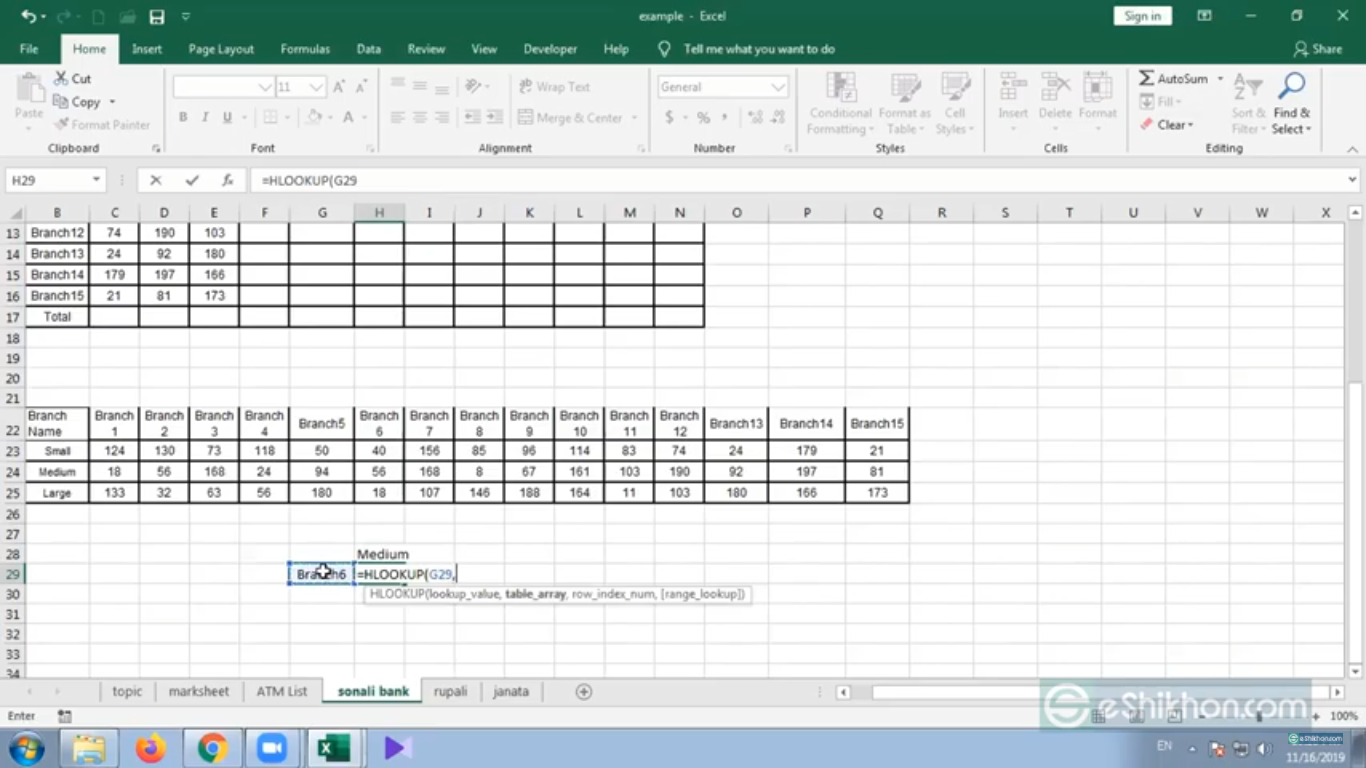This screenshot has height=768, width=1366.
Task: Toggle Italic formatting button
Action: [205, 118]
